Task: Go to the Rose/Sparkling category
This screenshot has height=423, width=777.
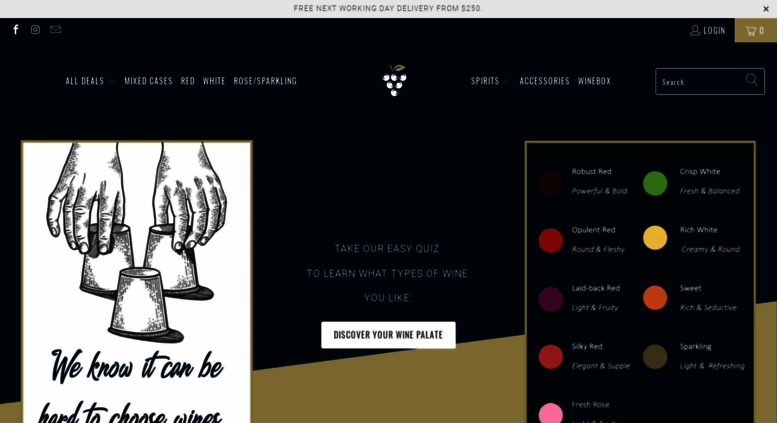Action: click(x=265, y=81)
